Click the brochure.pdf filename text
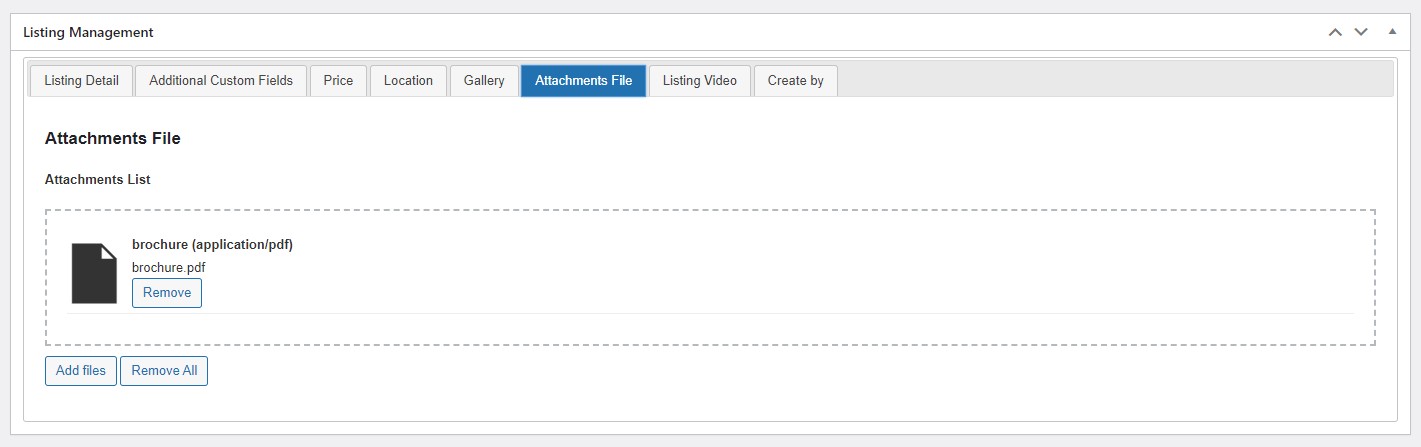 pos(168,267)
